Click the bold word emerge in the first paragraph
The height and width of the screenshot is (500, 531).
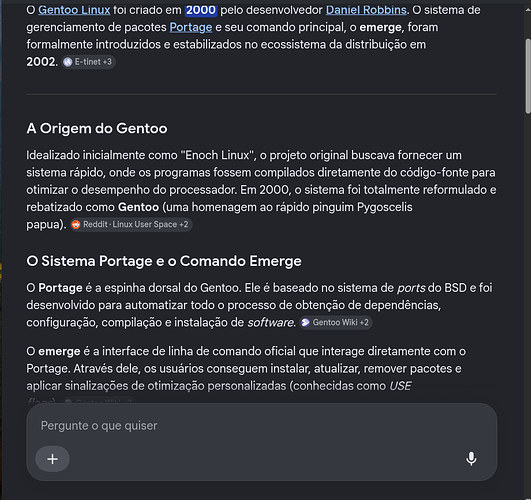point(380,27)
